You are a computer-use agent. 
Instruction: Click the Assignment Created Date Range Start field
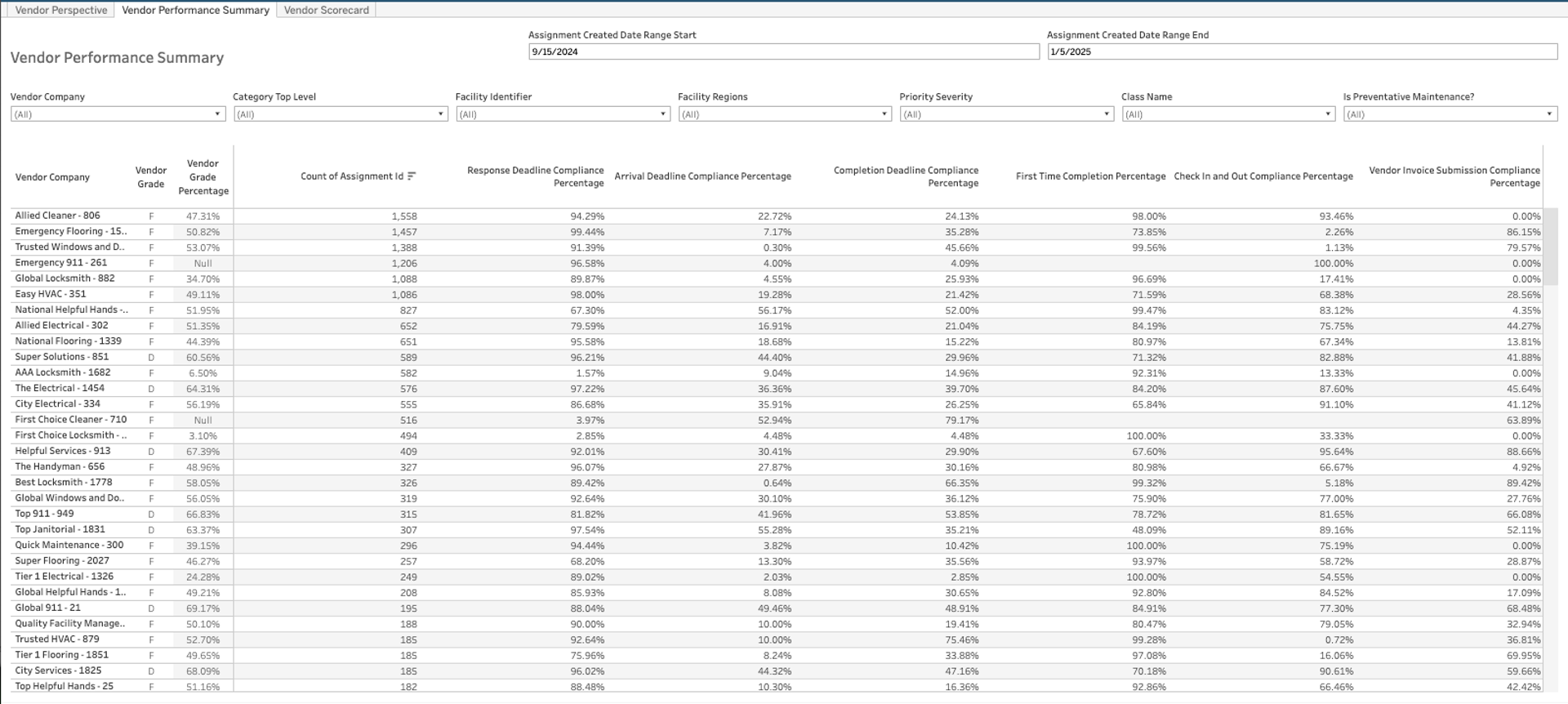click(783, 51)
